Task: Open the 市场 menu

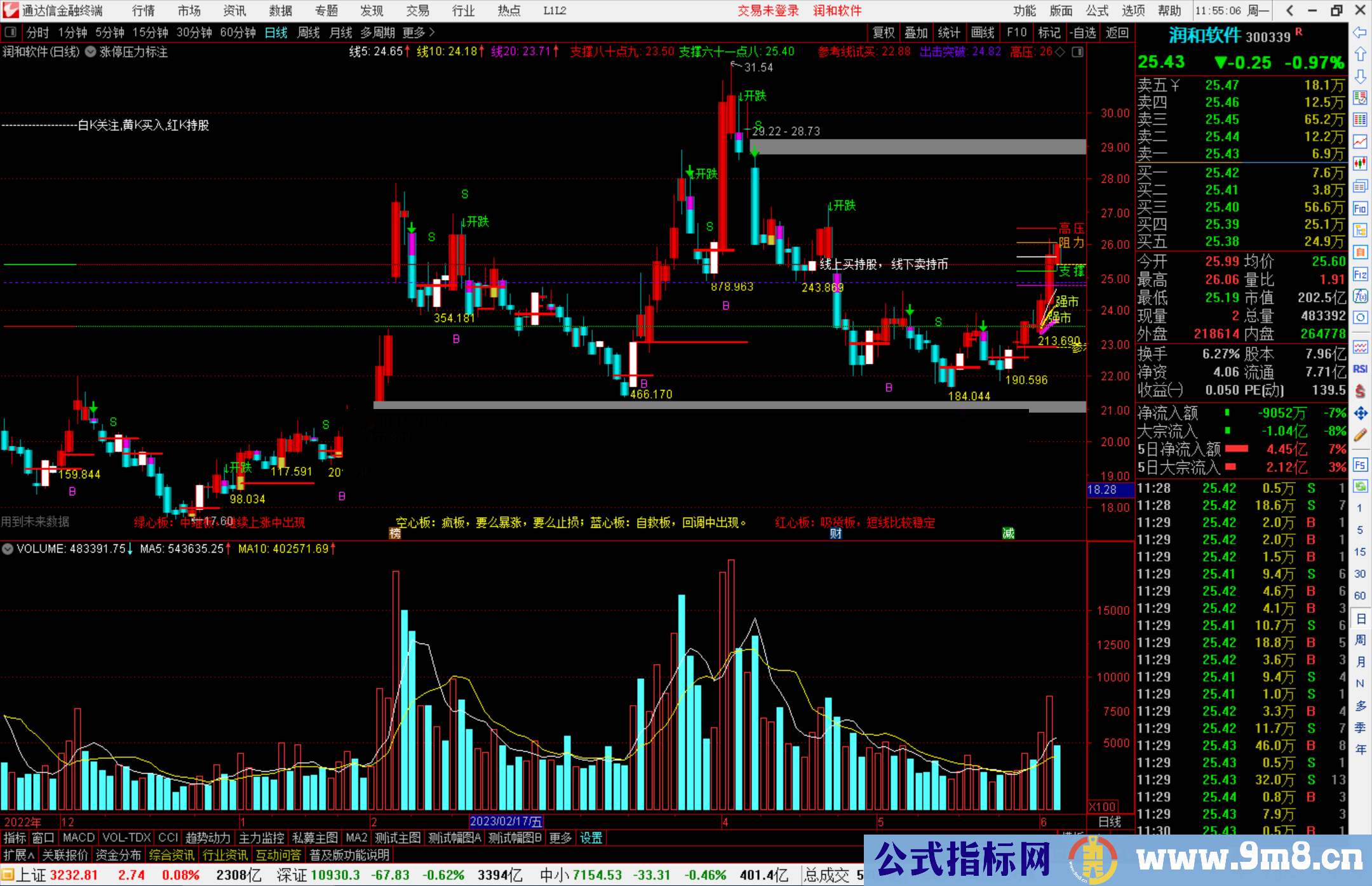Action: [189, 11]
